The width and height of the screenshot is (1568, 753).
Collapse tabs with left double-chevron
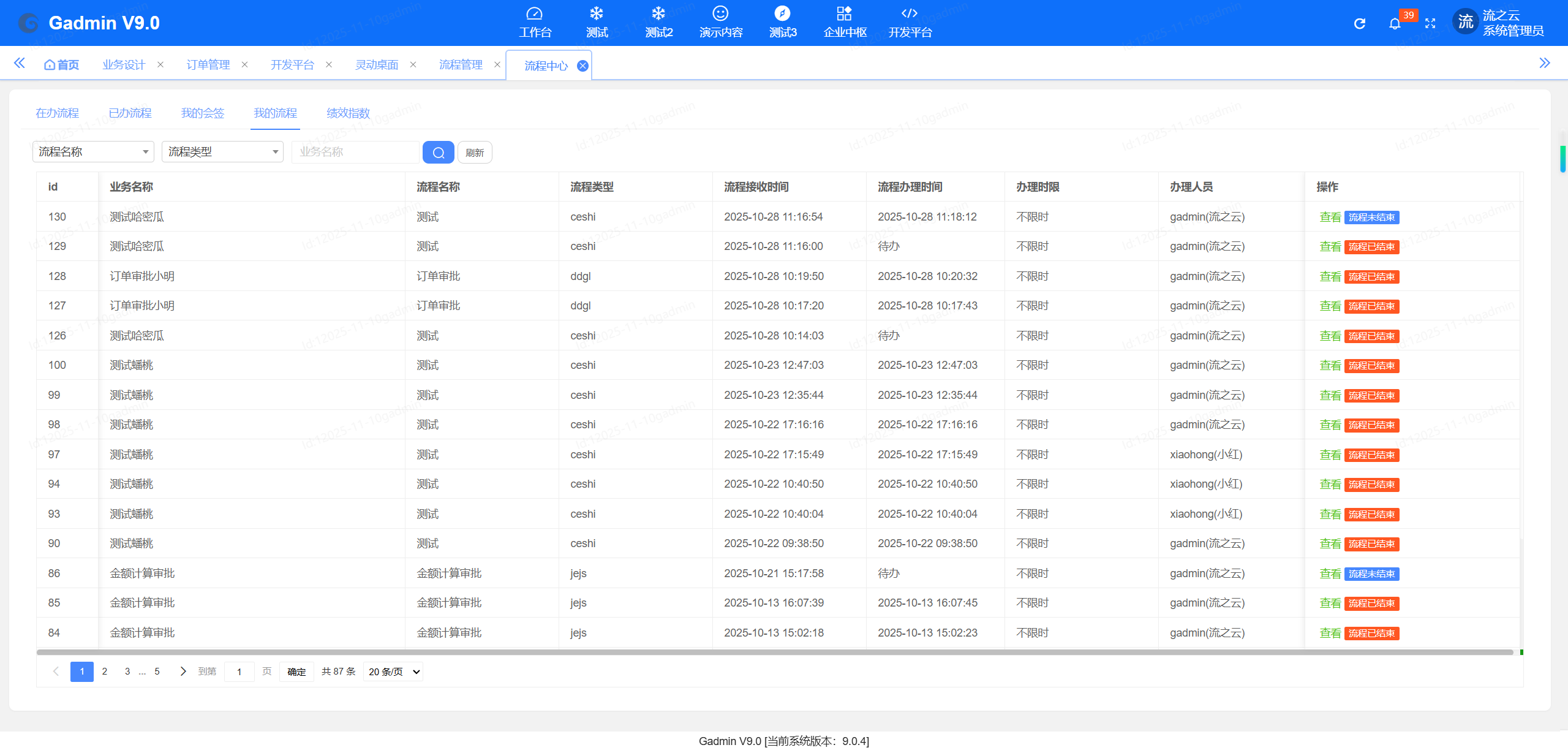coord(20,63)
